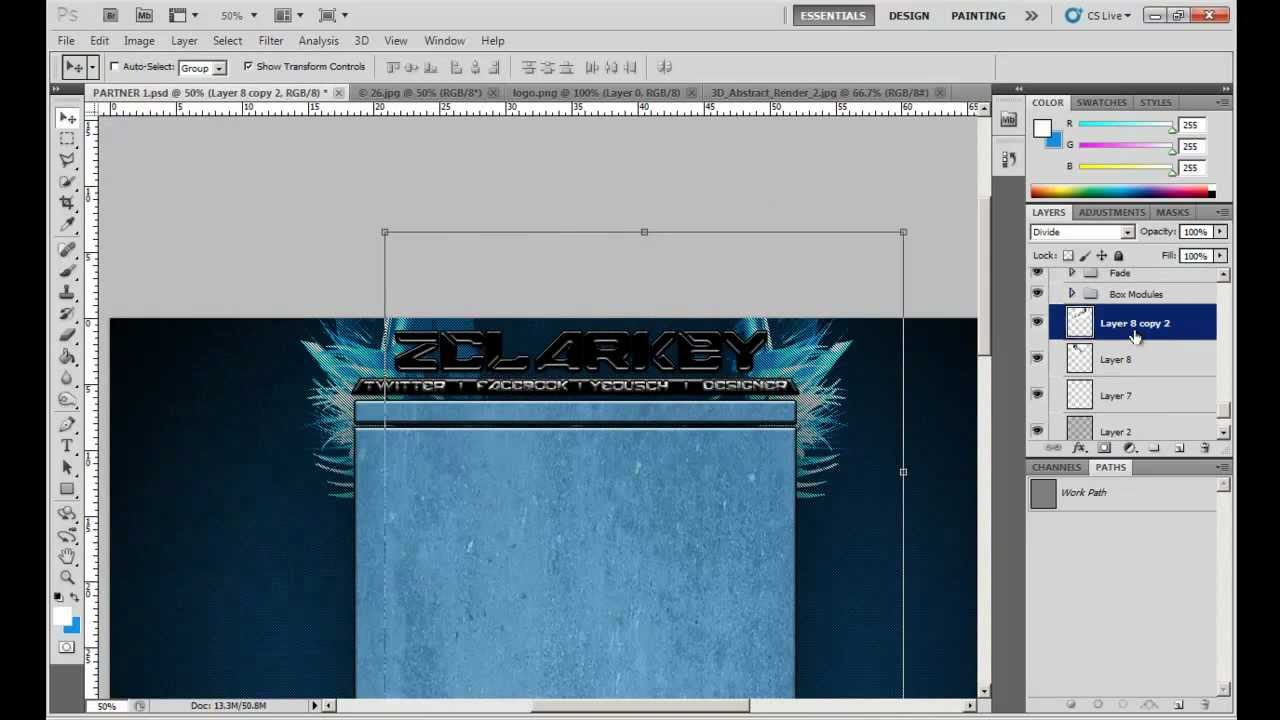Select the Paint Bucket tool
This screenshot has height=720, width=1280.
tap(67, 356)
